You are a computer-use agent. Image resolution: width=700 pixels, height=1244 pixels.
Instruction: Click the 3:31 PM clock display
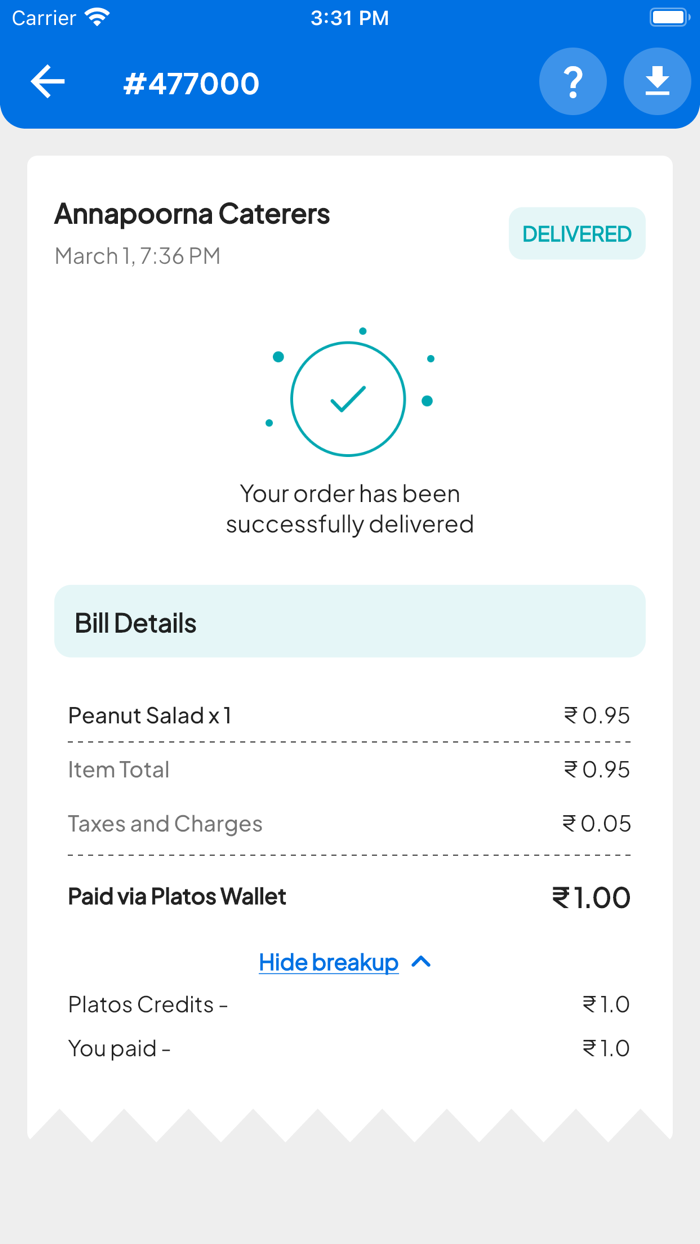pos(350,15)
